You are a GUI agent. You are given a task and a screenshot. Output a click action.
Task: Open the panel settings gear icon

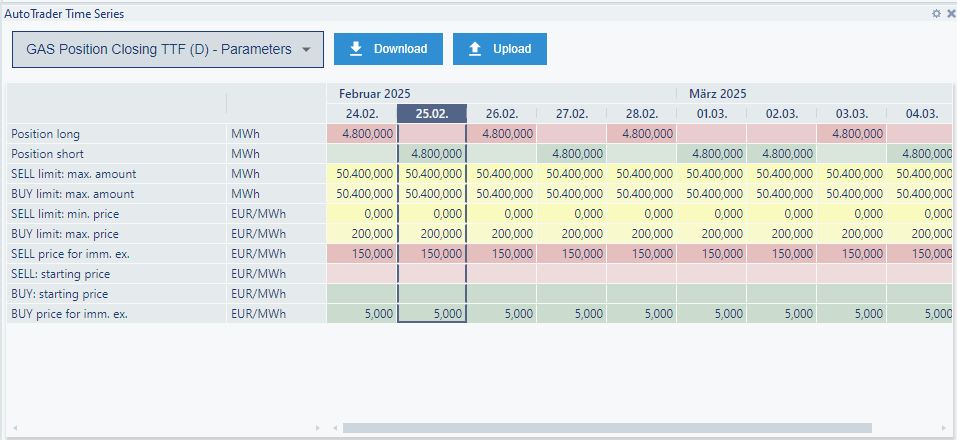pos(936,14)
